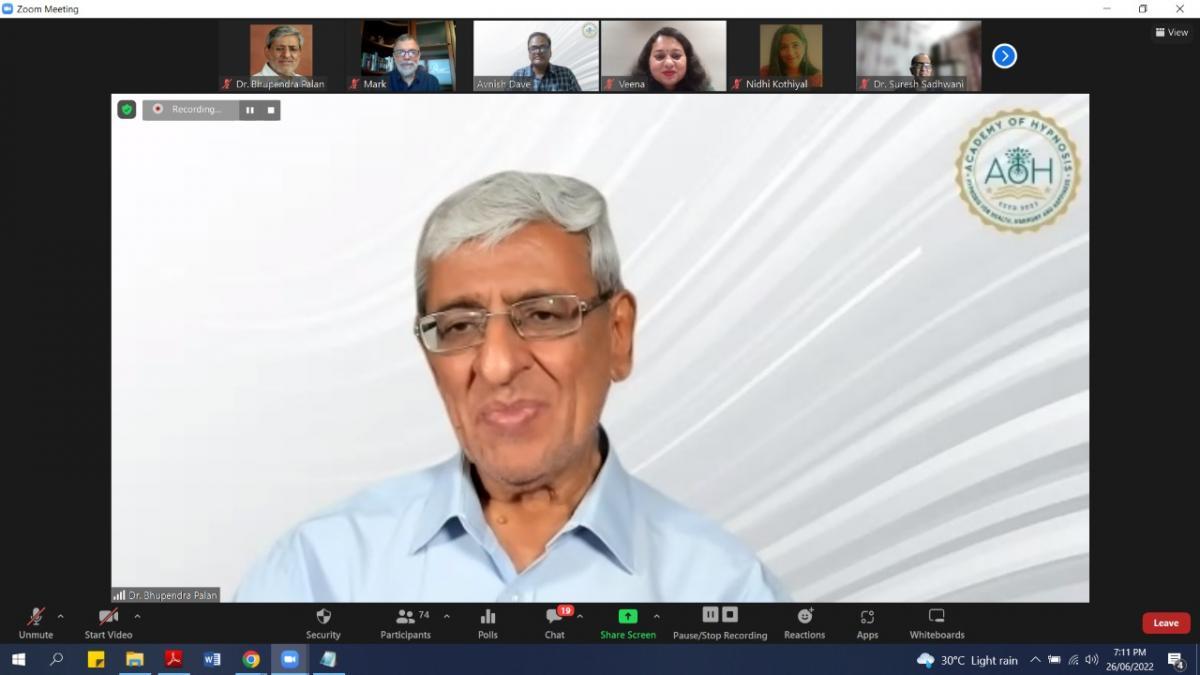Select Nidhi Kothiyal's video thumbnail
The image size is (1200, 675).
791,57
